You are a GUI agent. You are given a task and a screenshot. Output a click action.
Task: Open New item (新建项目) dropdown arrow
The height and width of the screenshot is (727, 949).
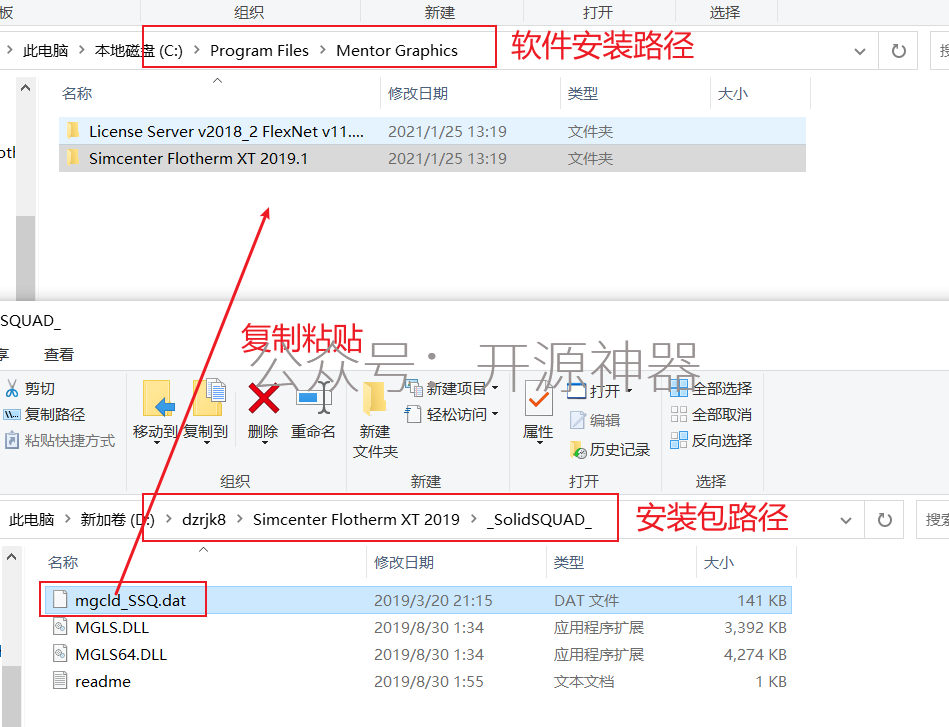pyautogui.click(x=494, y=387)
